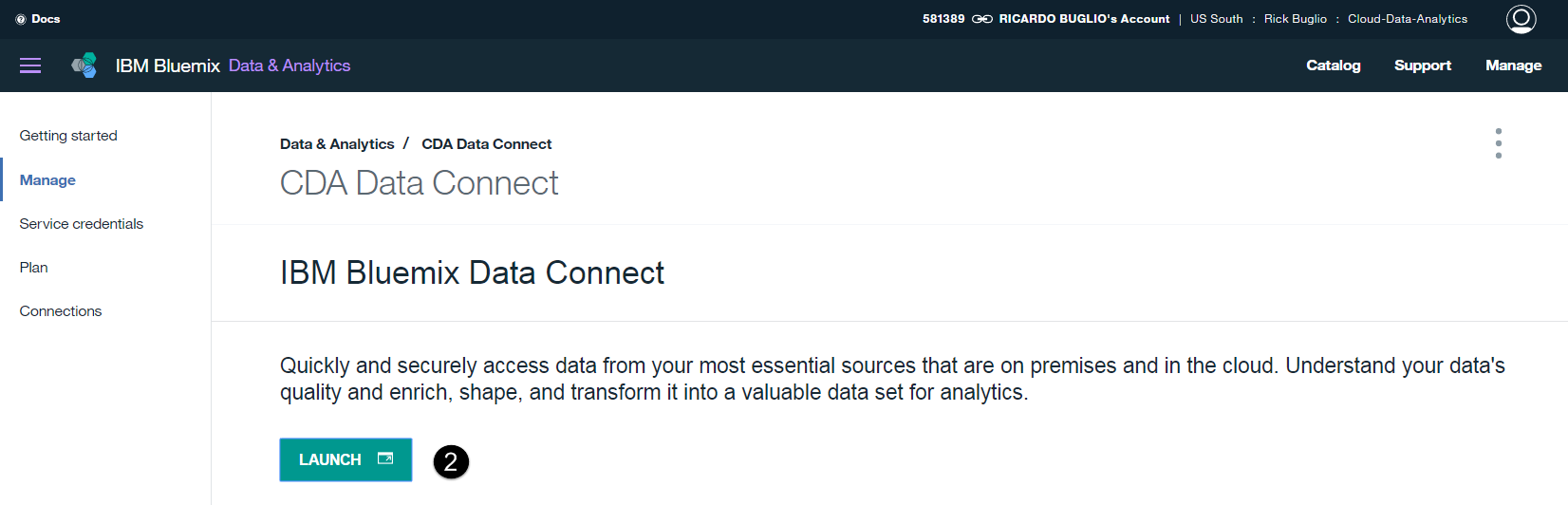Open the user profile avatar icon

(1521, 19)
